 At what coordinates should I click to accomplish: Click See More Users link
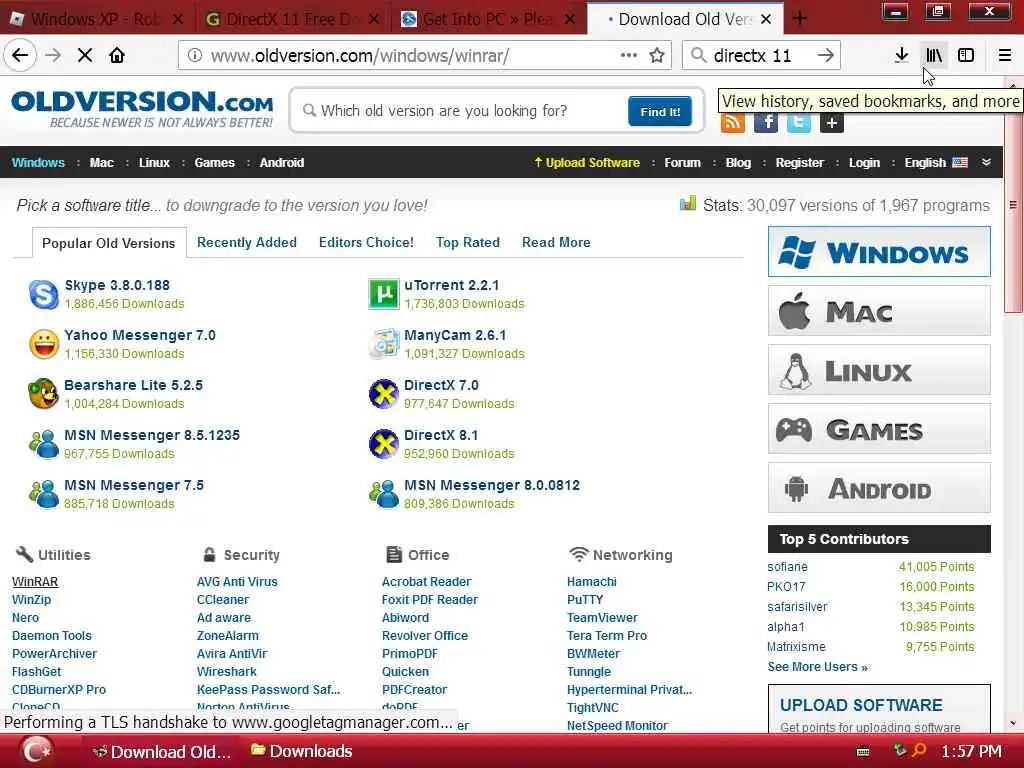coord(818,667)
